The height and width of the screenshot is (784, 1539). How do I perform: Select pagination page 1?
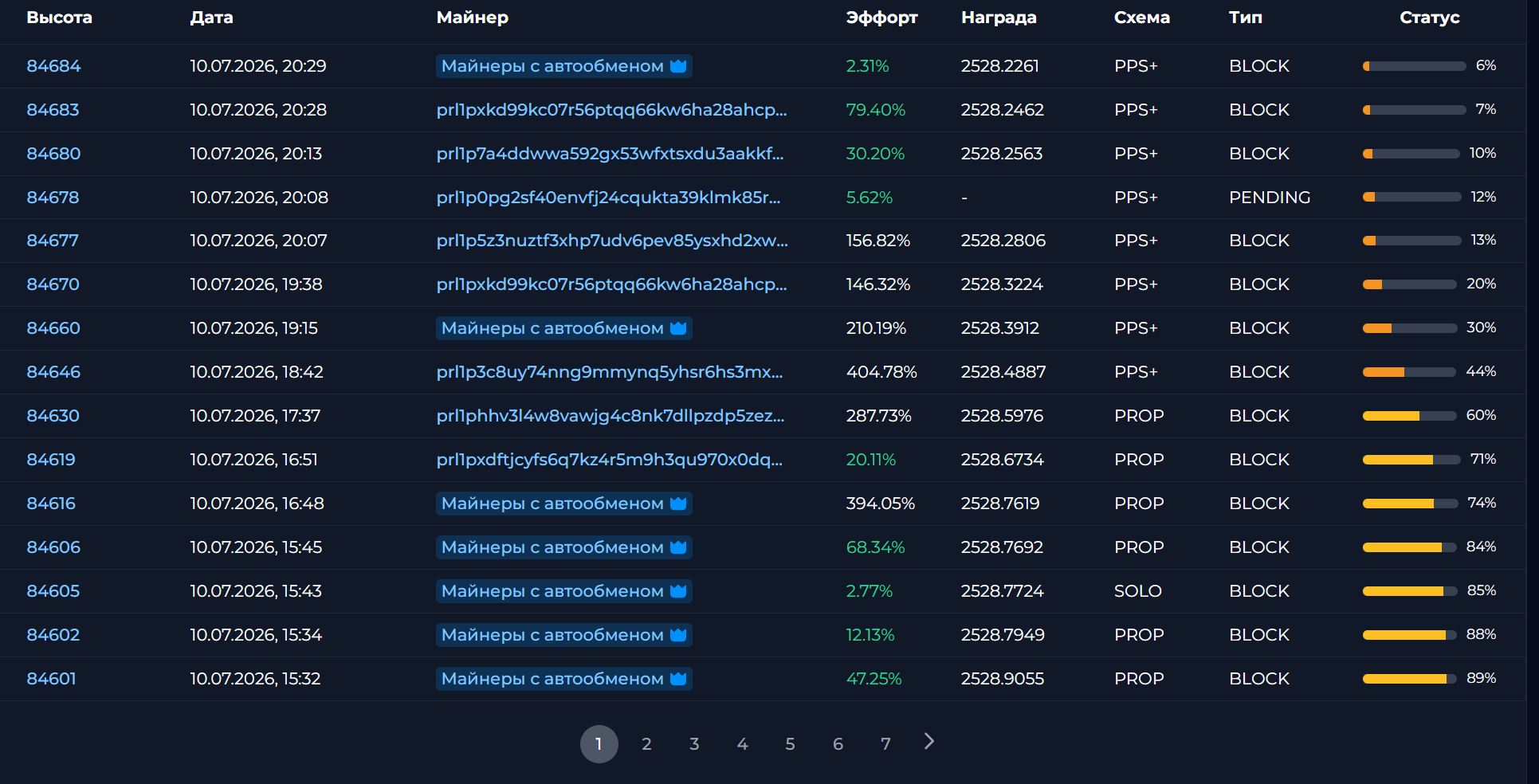599,744
